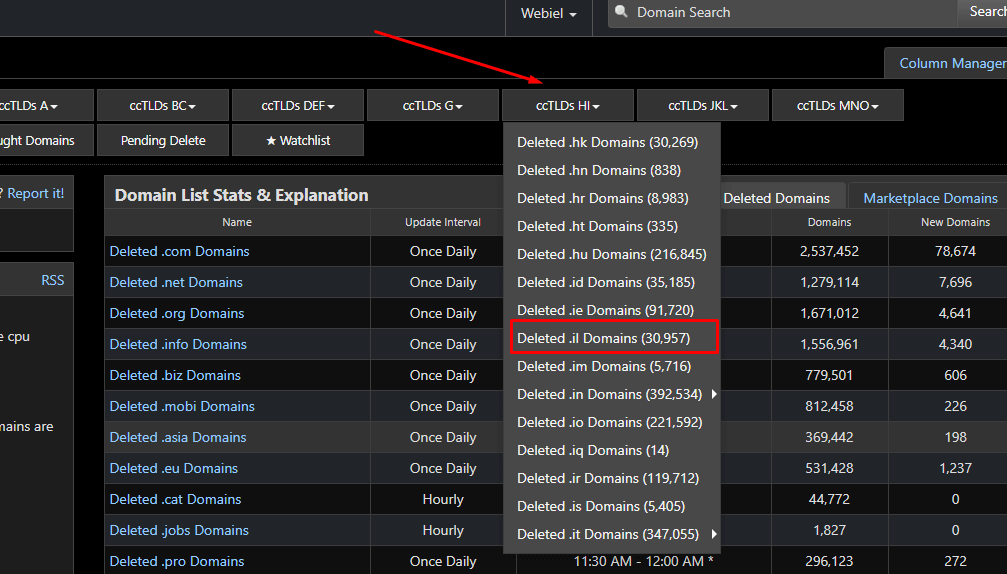Open the Deleted .cat Domains link
This screenshot has height=574, width=1007.
(175, 499)
